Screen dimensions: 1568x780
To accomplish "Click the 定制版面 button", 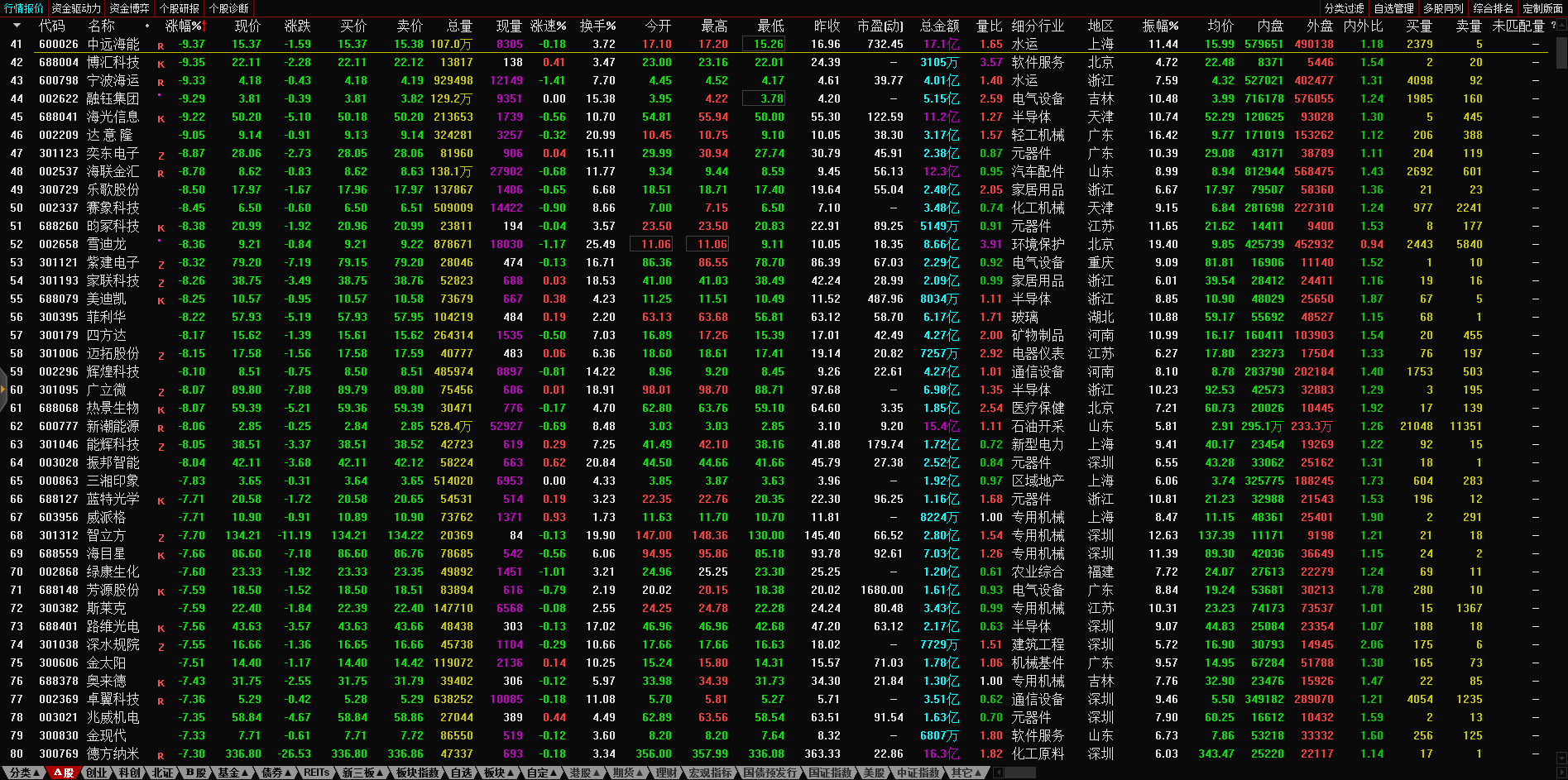I will coord(1542,8).
